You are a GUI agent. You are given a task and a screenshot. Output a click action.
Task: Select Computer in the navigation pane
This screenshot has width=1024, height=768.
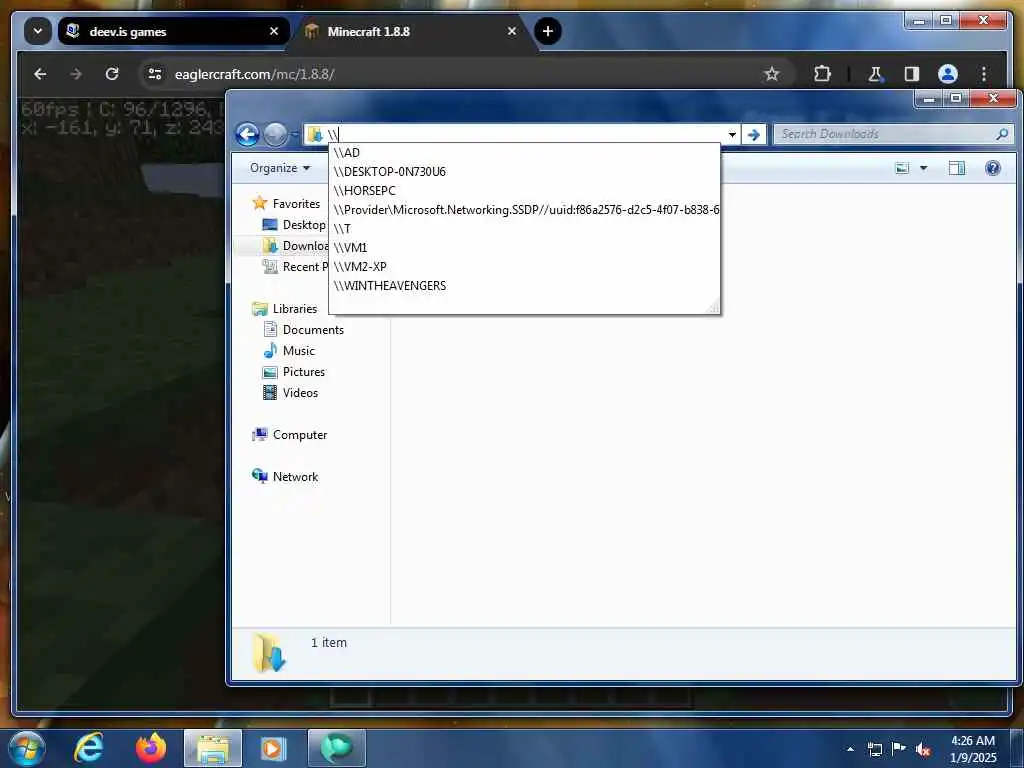click(300, 435)
